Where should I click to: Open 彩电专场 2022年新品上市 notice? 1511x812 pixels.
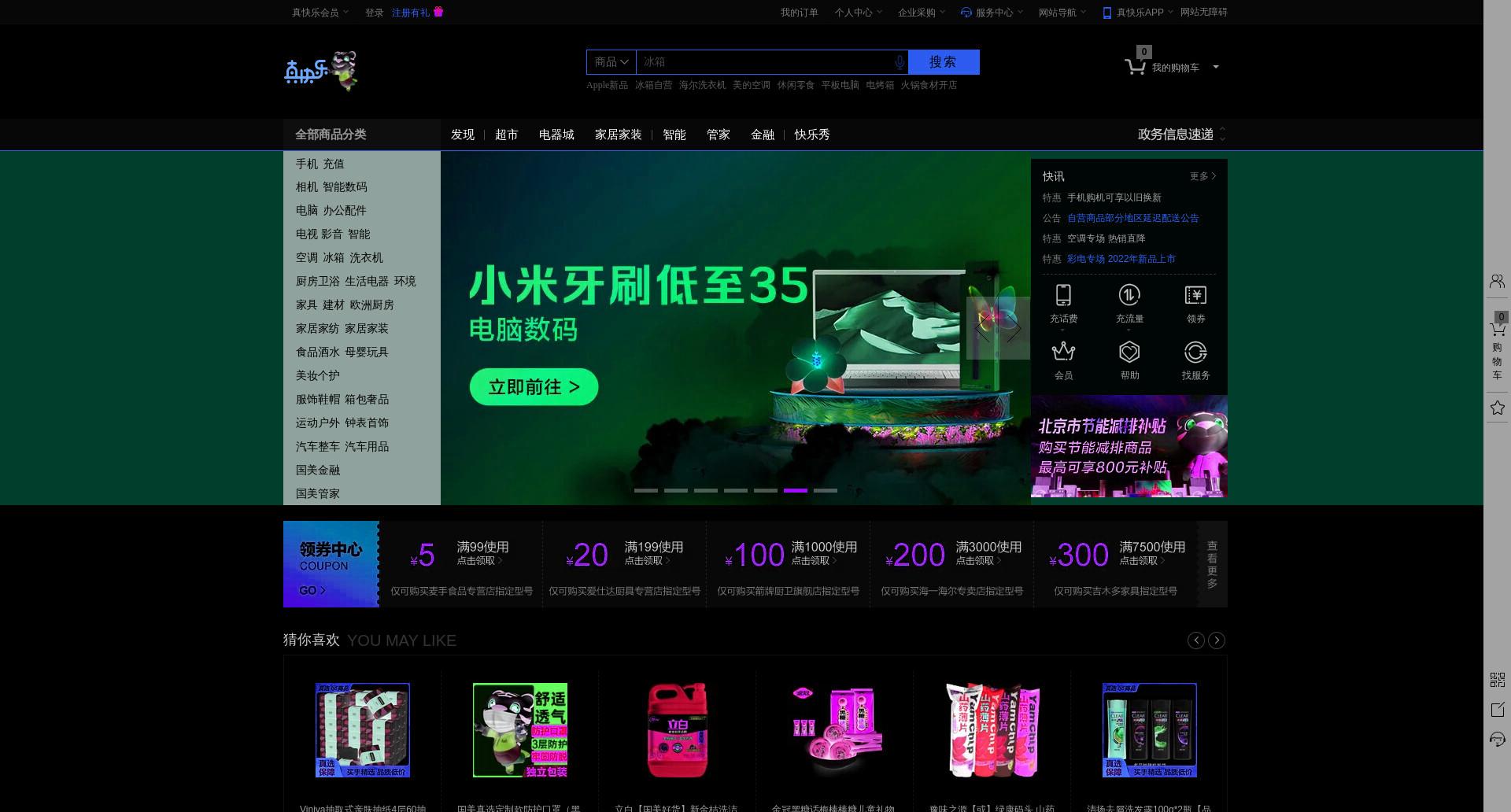[x=1121, y=259]
